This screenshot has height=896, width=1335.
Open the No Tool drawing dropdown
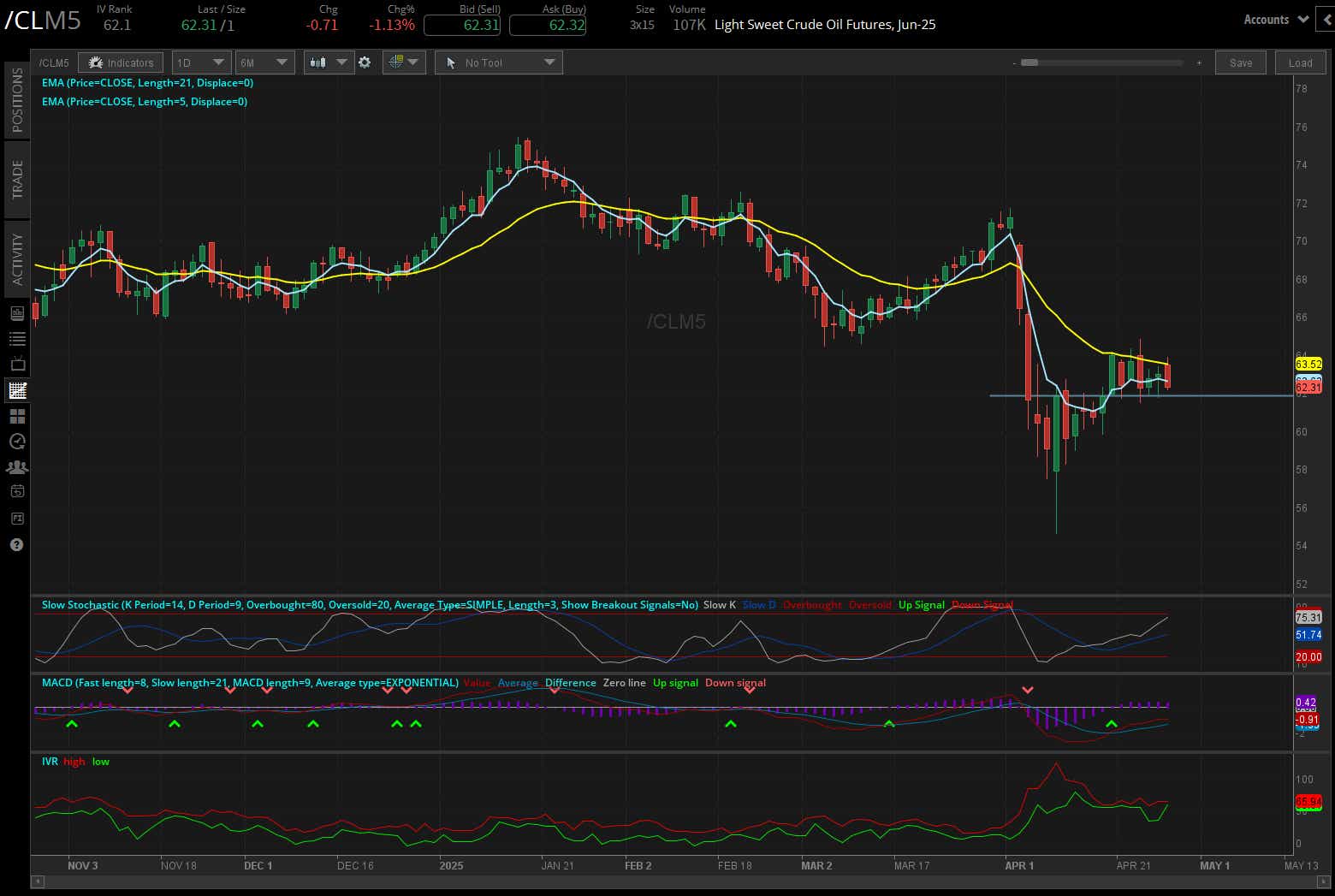click(x=499, y=62)
